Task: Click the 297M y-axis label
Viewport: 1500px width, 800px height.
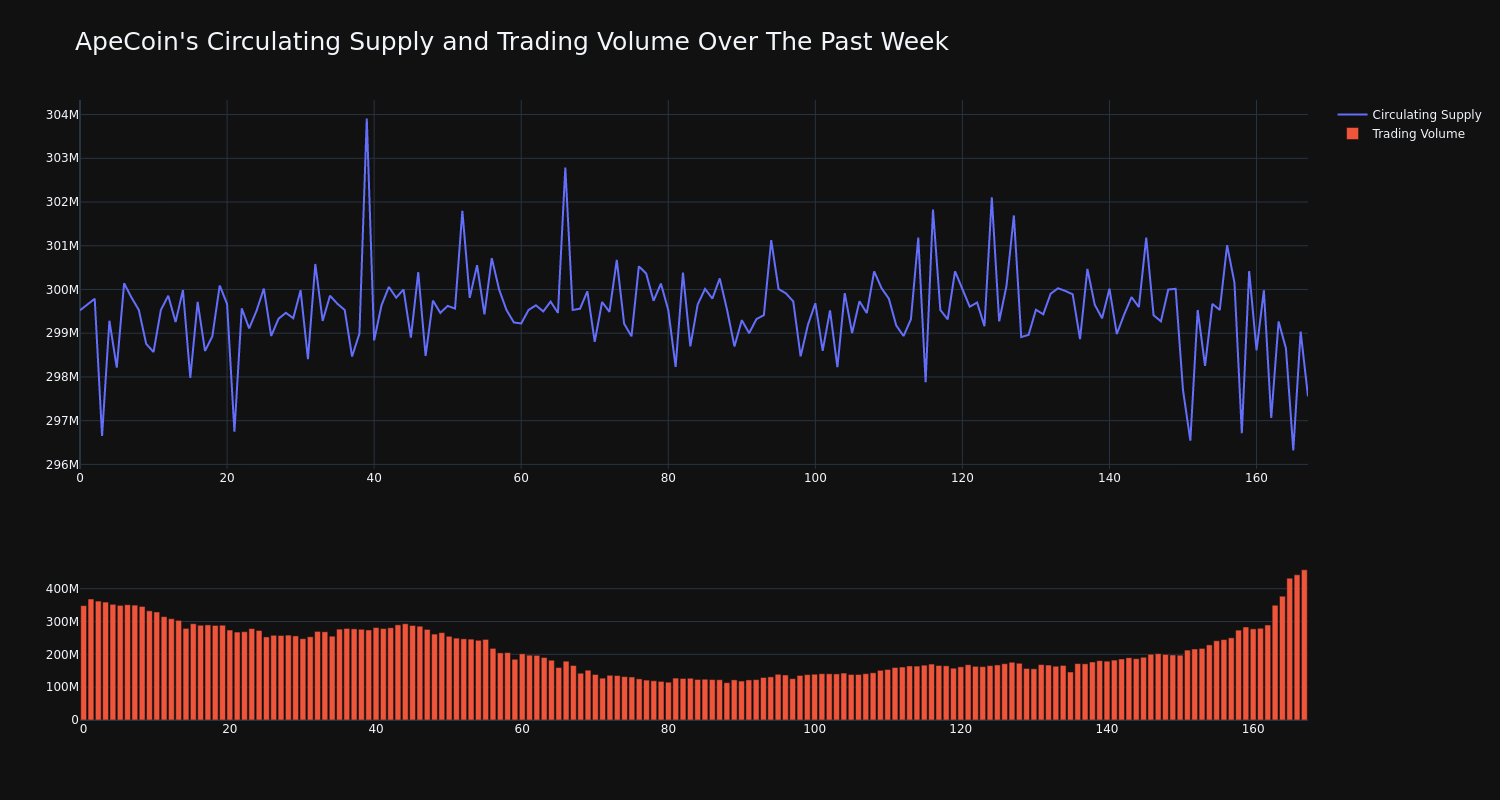Action: (x=62, y=421)
